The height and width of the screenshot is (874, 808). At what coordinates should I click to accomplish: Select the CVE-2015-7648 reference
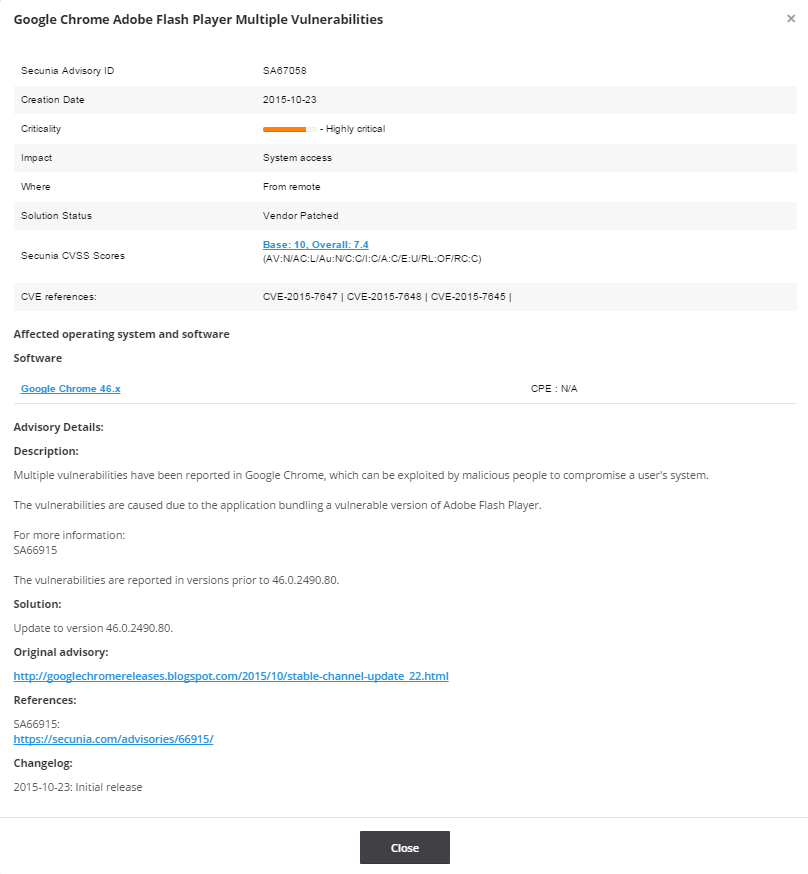tap(385, 297)
